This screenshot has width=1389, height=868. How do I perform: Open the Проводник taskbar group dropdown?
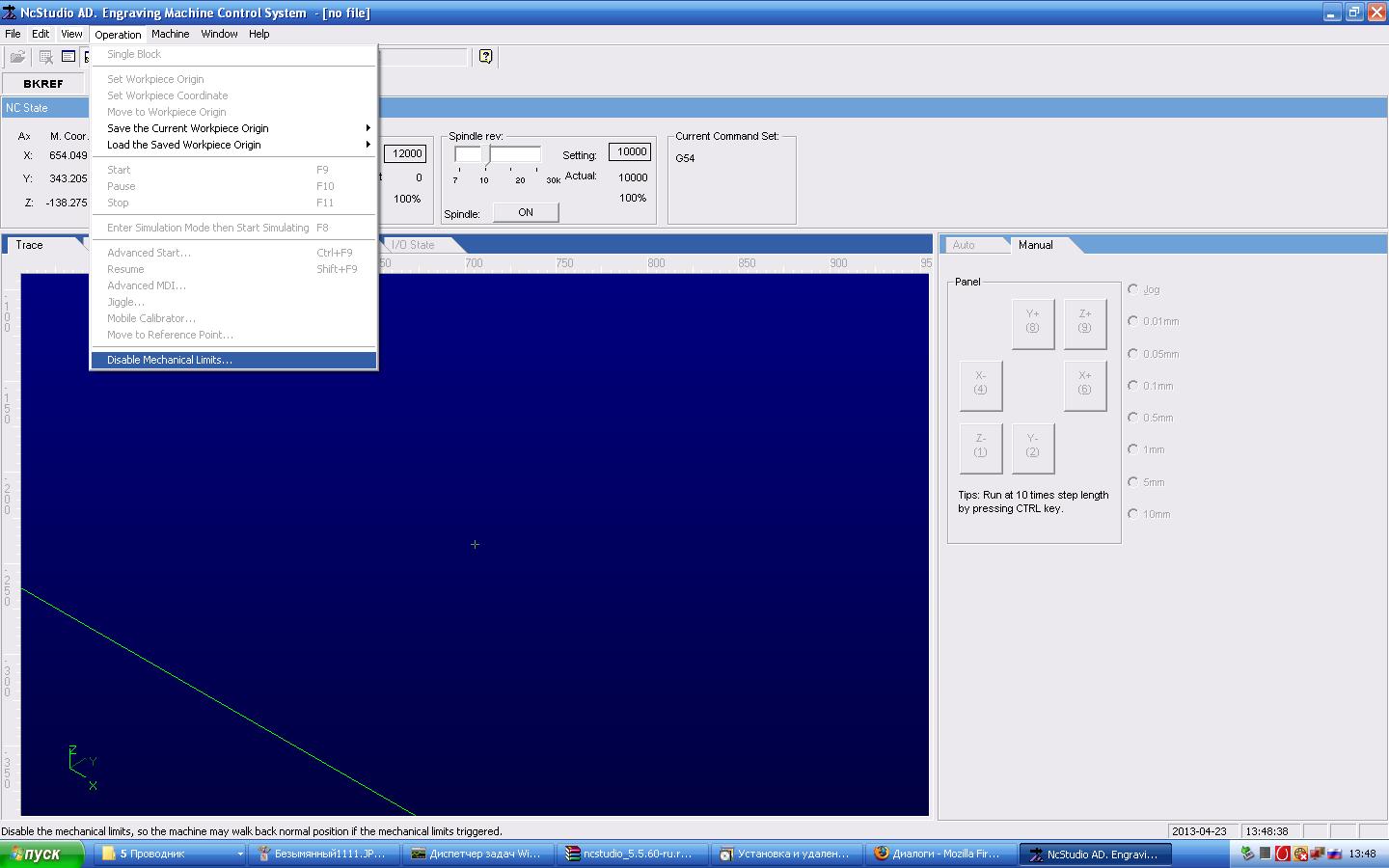click(240, 854)
